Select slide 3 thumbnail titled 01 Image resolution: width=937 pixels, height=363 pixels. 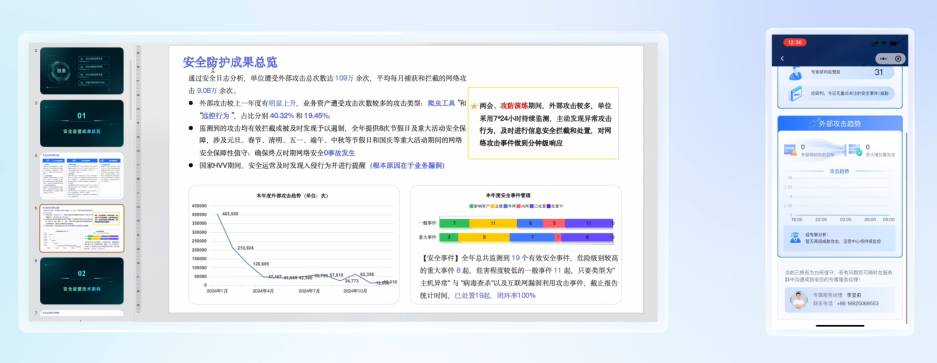pyautogui.click(x=82, y=123)
